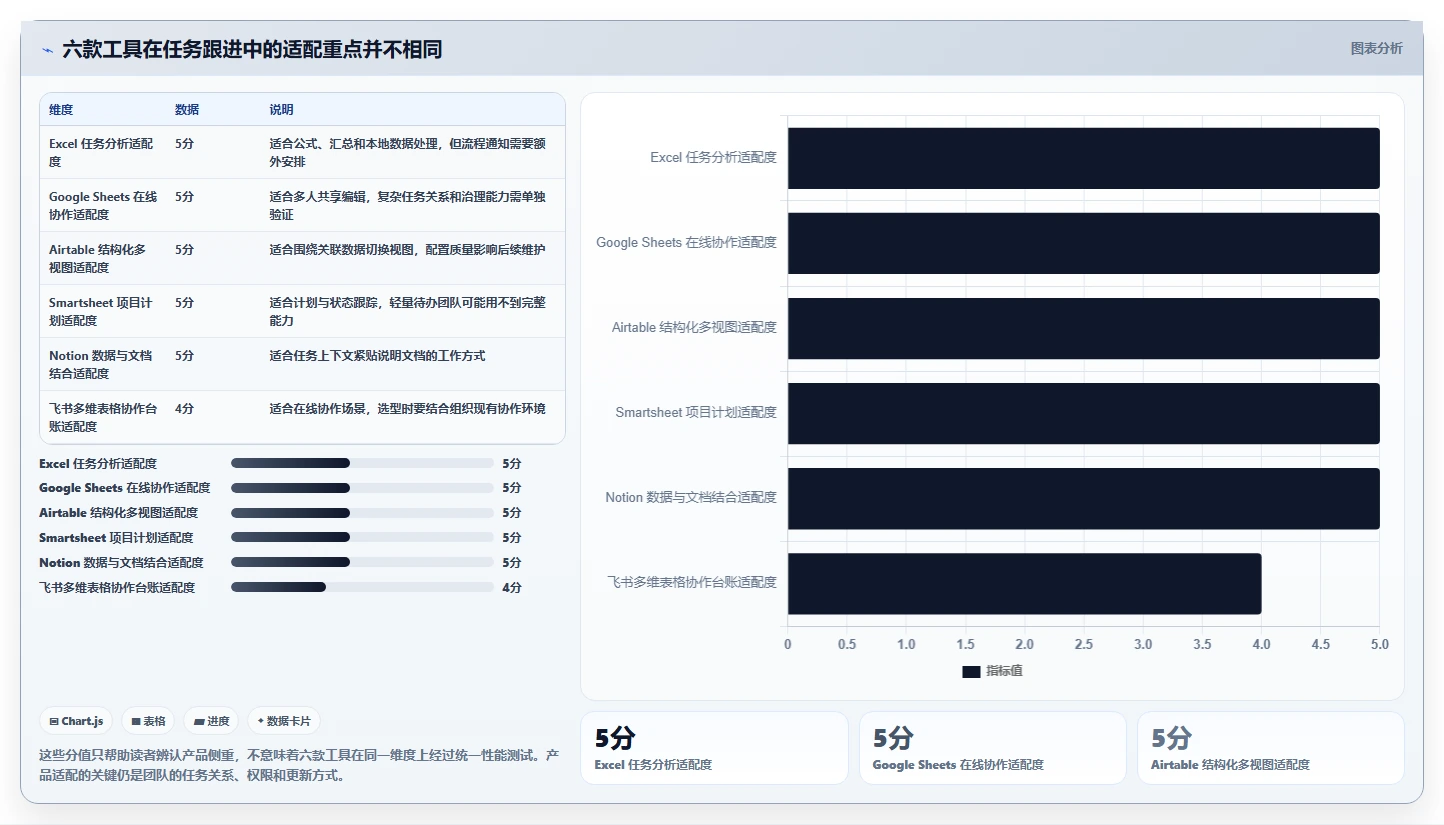Click the Smartsheet 项目计划适配度 chart bar
The image size is (1444, 825).
click(1083, 413)
